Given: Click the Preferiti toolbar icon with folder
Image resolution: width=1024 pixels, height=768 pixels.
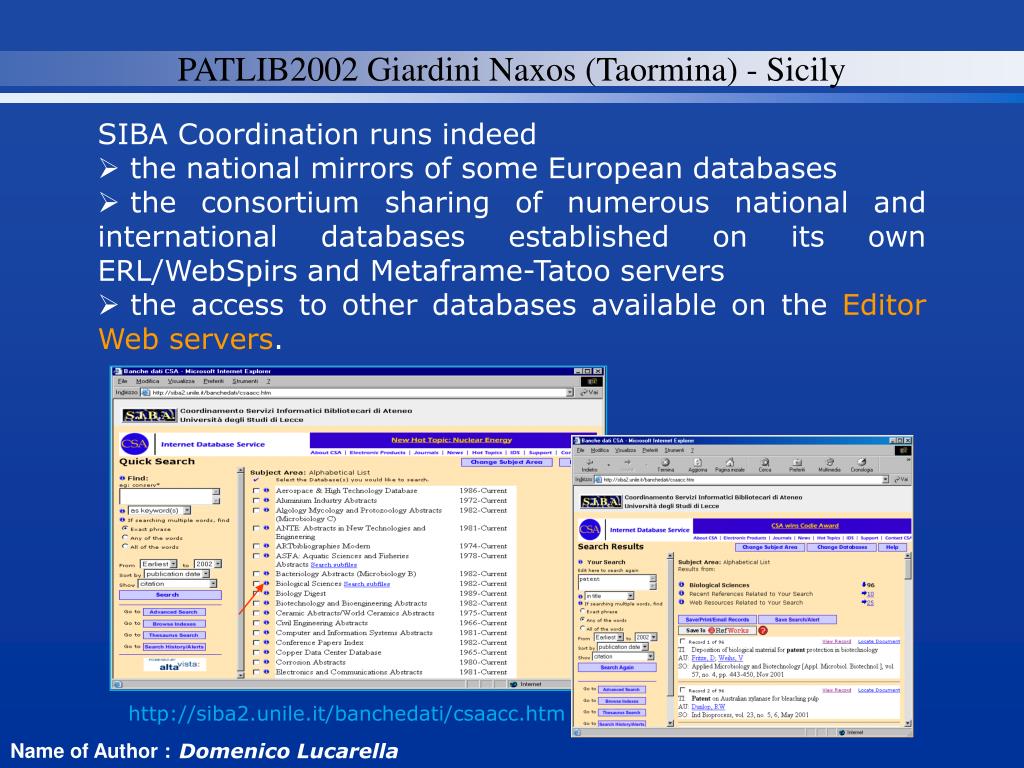Looking at the screenshot, I should point(797,464).
